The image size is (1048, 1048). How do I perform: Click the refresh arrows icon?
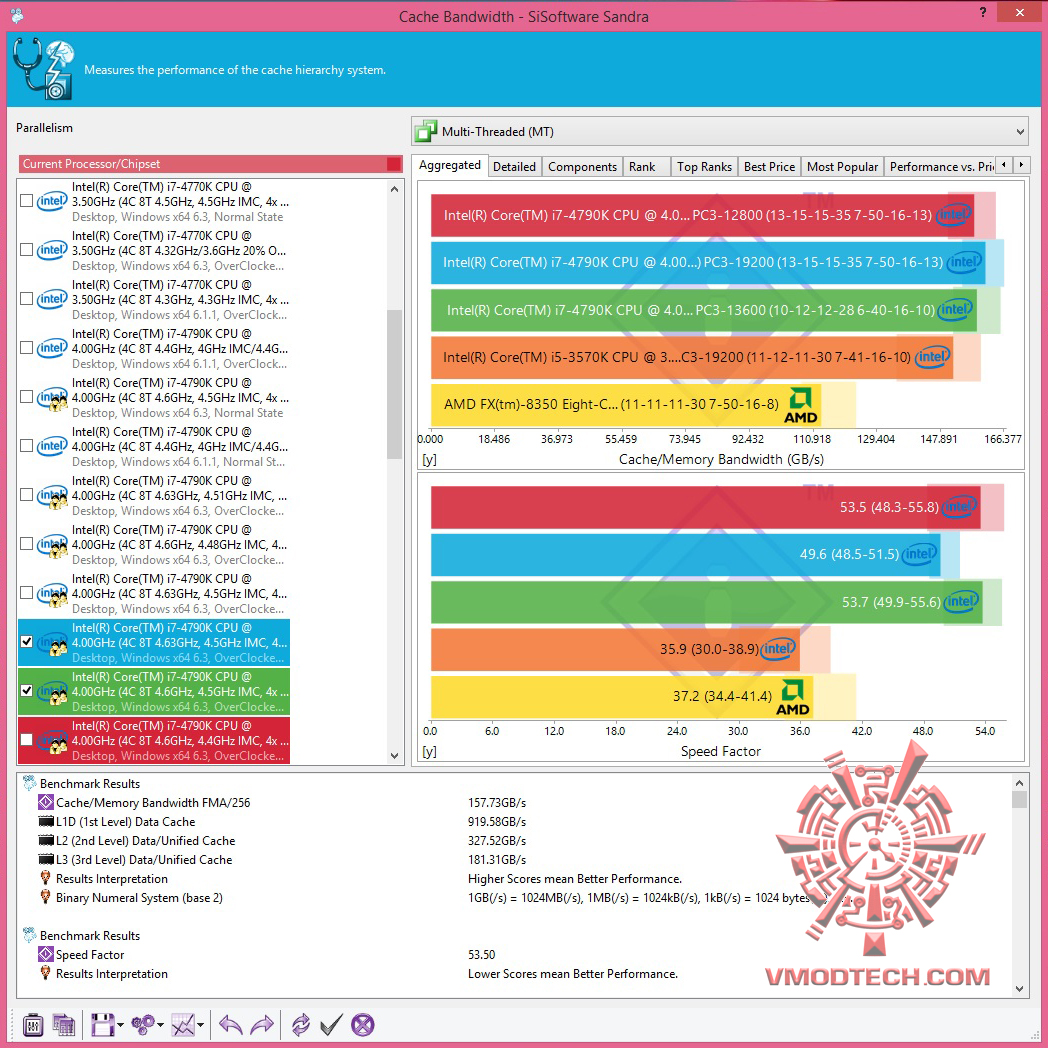click(x=301, y=1024)
